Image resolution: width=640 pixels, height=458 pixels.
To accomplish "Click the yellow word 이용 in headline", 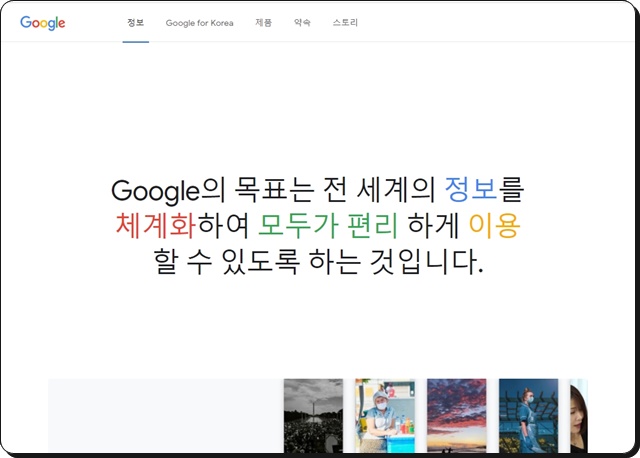I will pos(494,225).
